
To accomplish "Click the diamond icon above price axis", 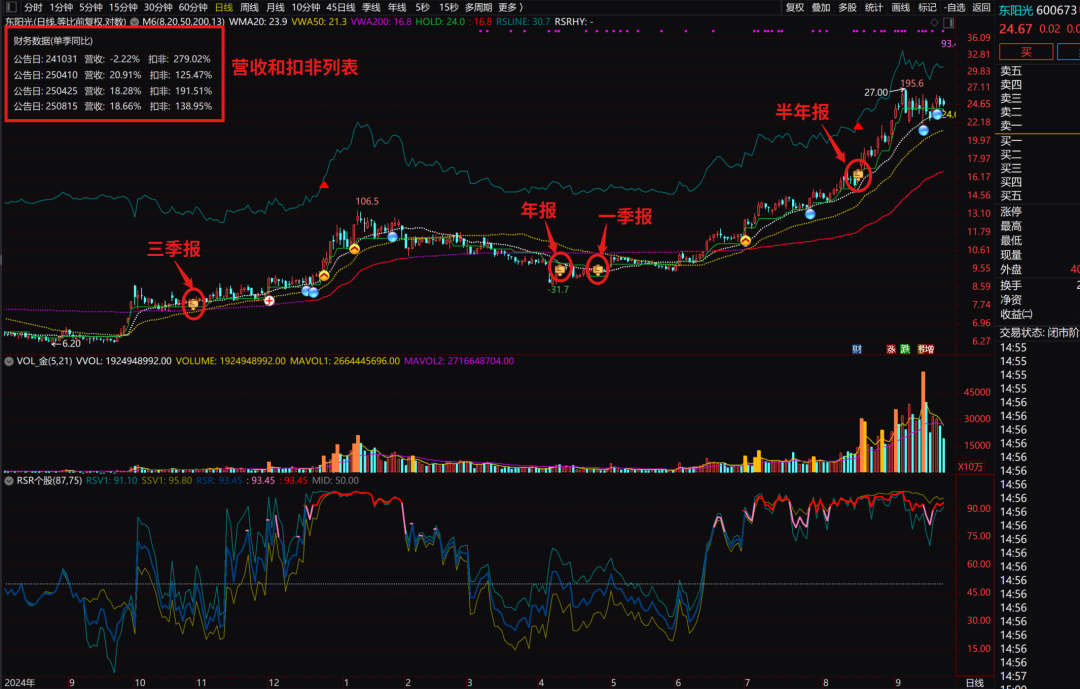I will (935, 23).
